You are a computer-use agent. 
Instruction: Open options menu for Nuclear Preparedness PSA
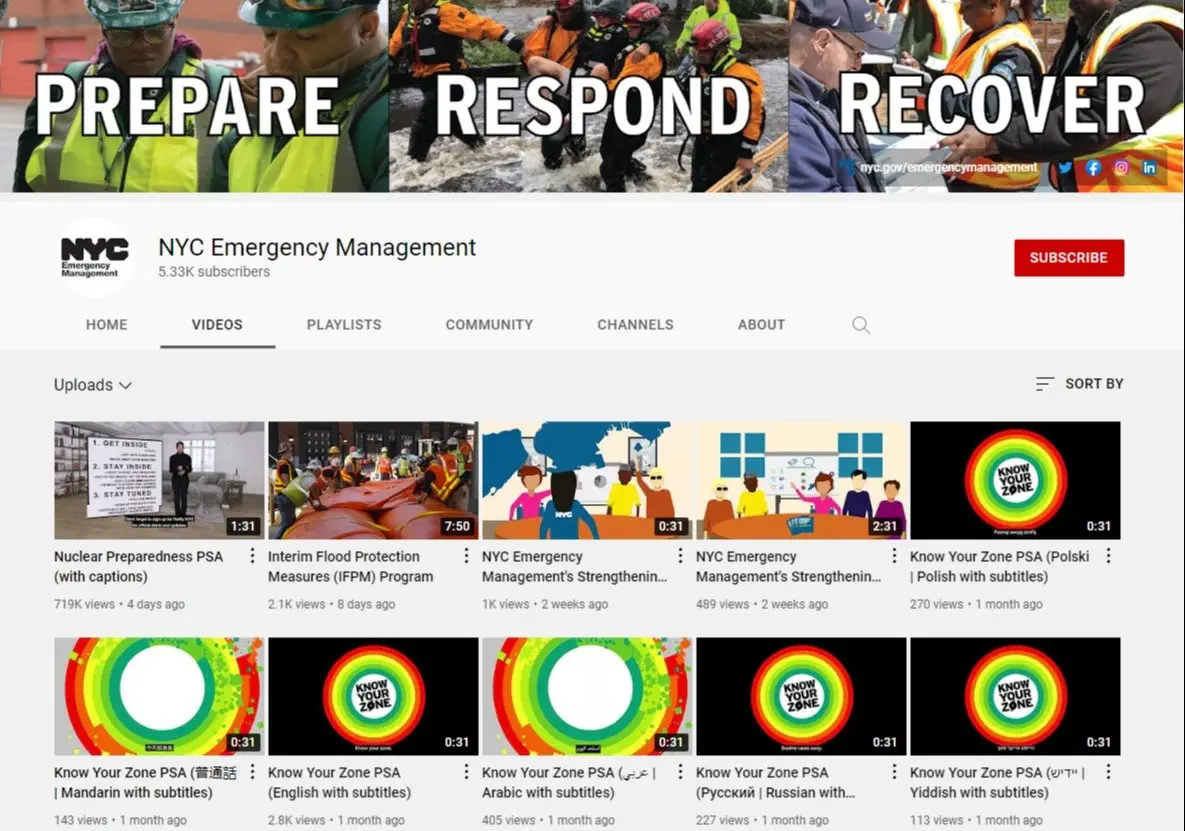[x=252, y=556]
